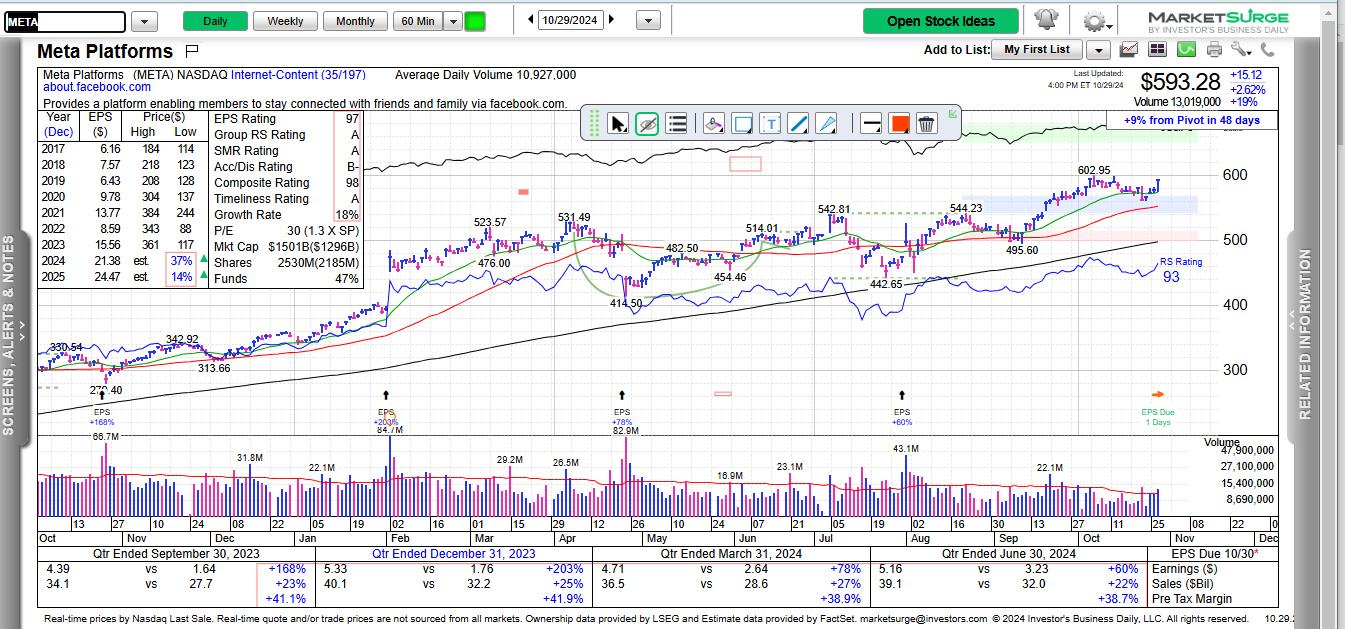
Task: Expand Related Information side panel
Action: [x=1304, y=335]
